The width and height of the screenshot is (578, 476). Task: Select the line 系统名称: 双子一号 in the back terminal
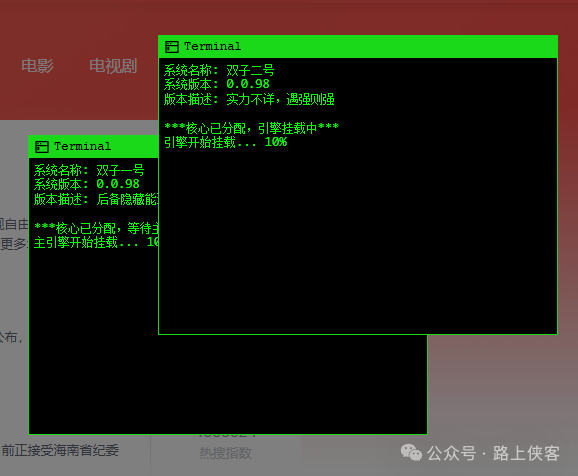pyautogui.click(x=89, y=170)
